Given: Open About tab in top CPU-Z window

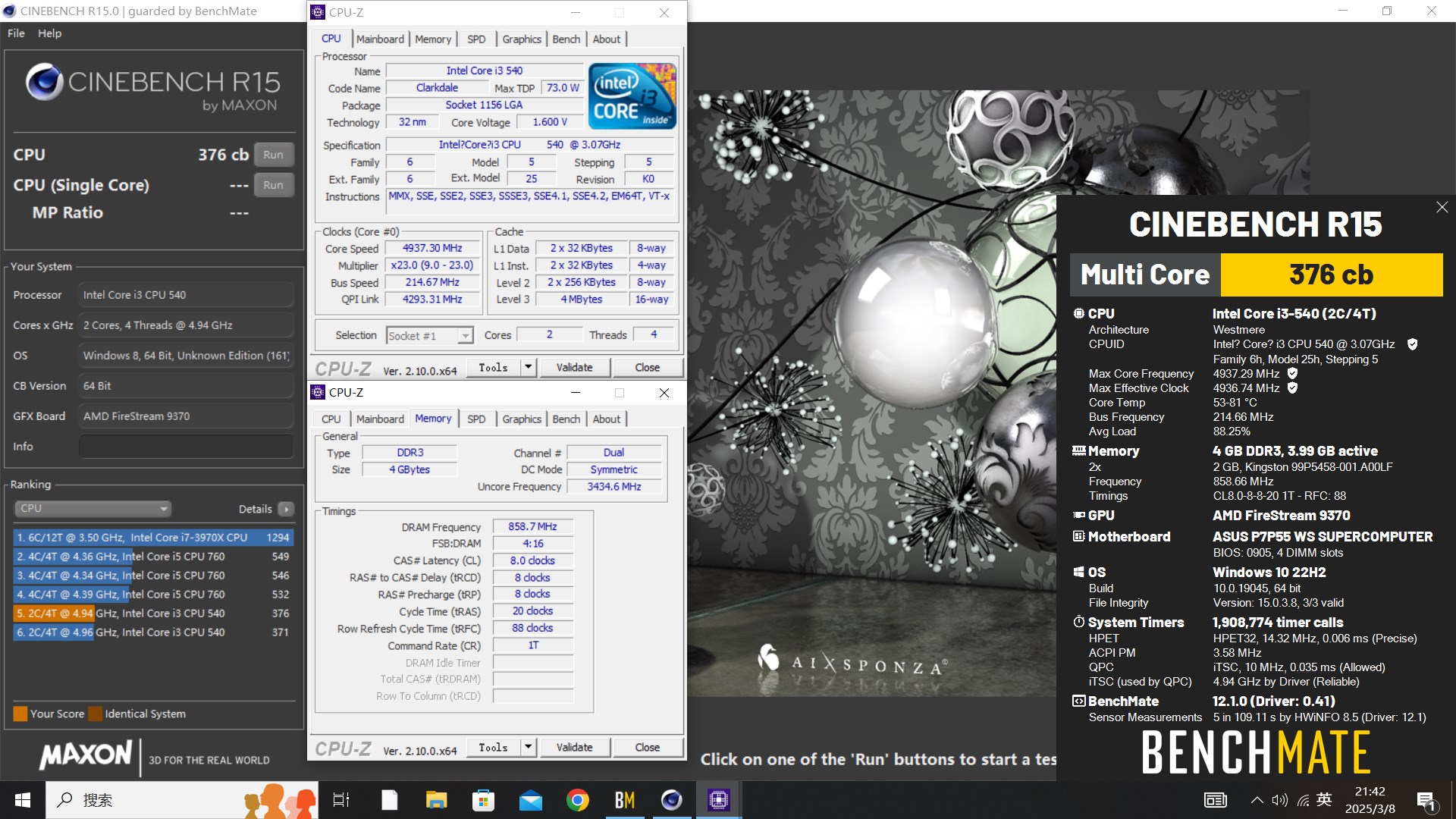Looking at the screenshot, I should [x=607, y=39].
